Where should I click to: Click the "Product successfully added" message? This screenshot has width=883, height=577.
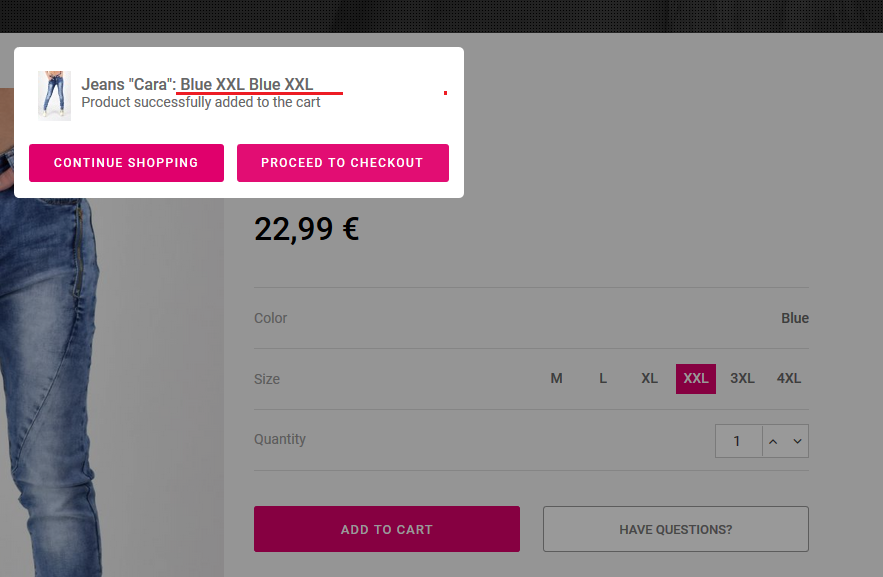pos(201,102)
